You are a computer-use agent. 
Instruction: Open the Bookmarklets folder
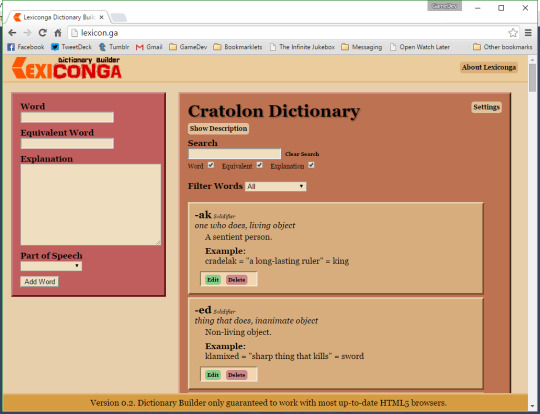238,47
